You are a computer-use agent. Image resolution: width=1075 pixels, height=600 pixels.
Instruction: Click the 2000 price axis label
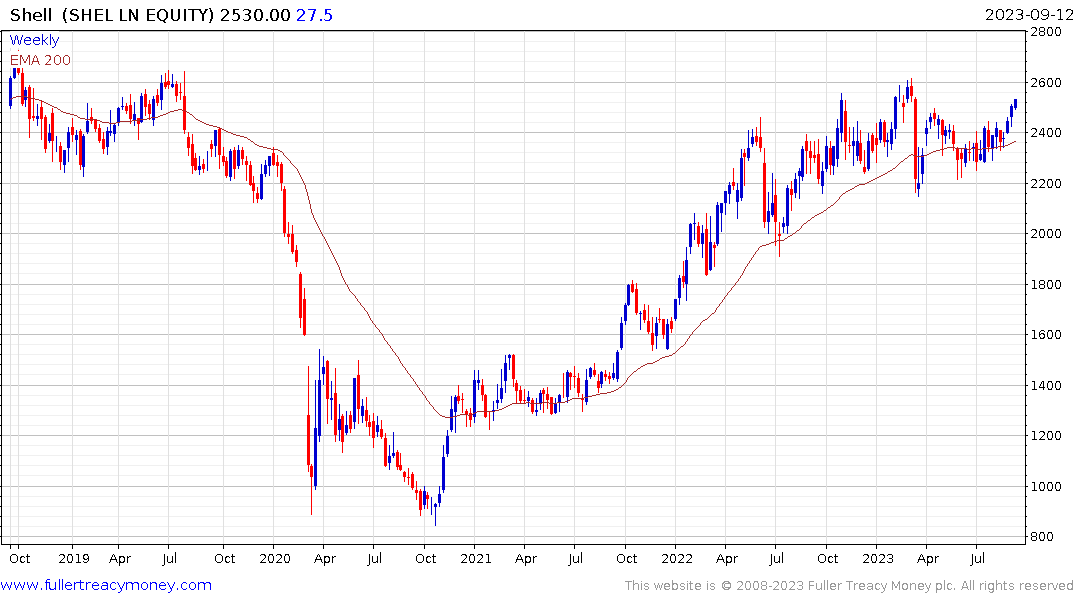point(1046,234)
